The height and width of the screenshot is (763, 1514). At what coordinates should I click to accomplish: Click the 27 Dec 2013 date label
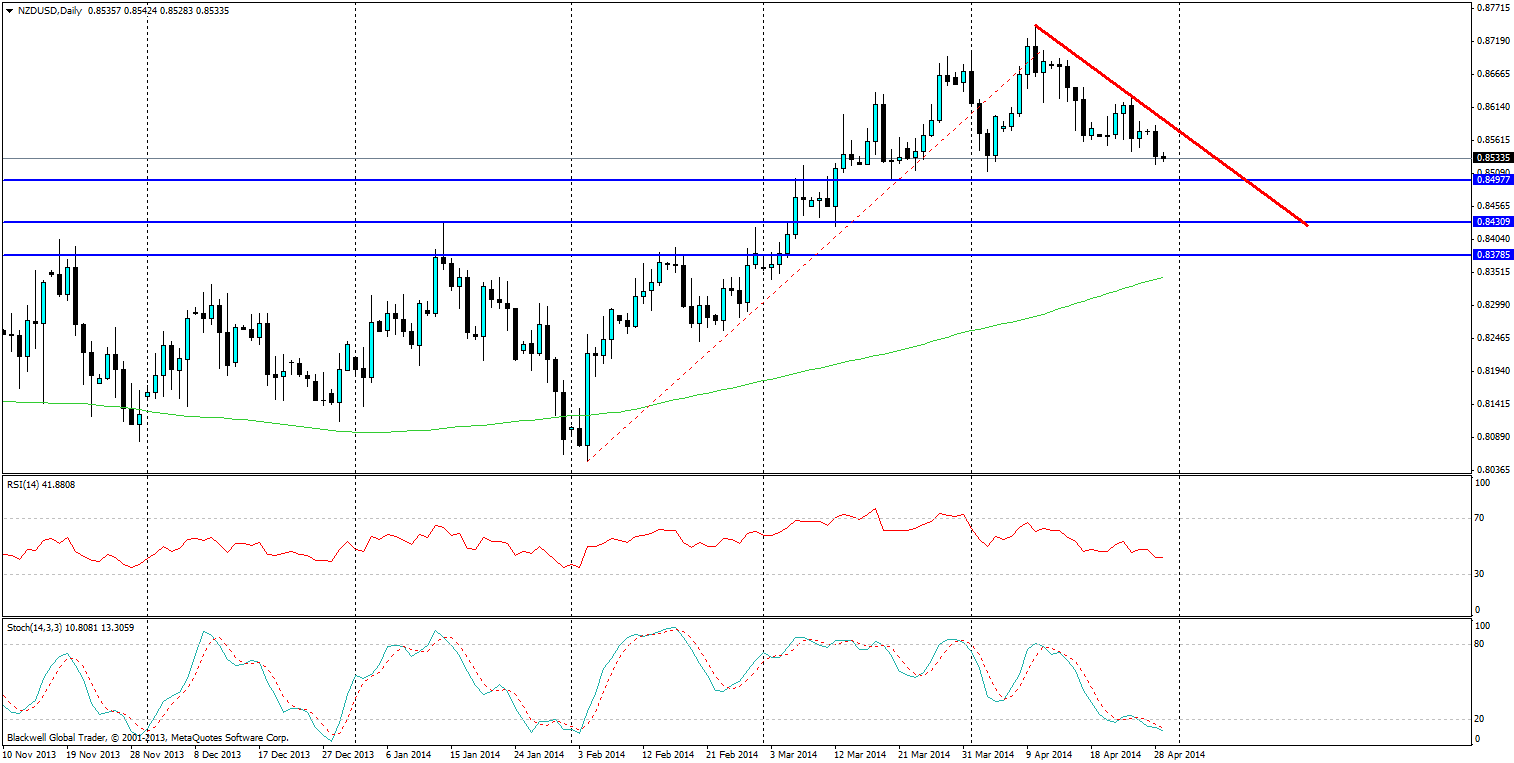click(x=349, y=755)
